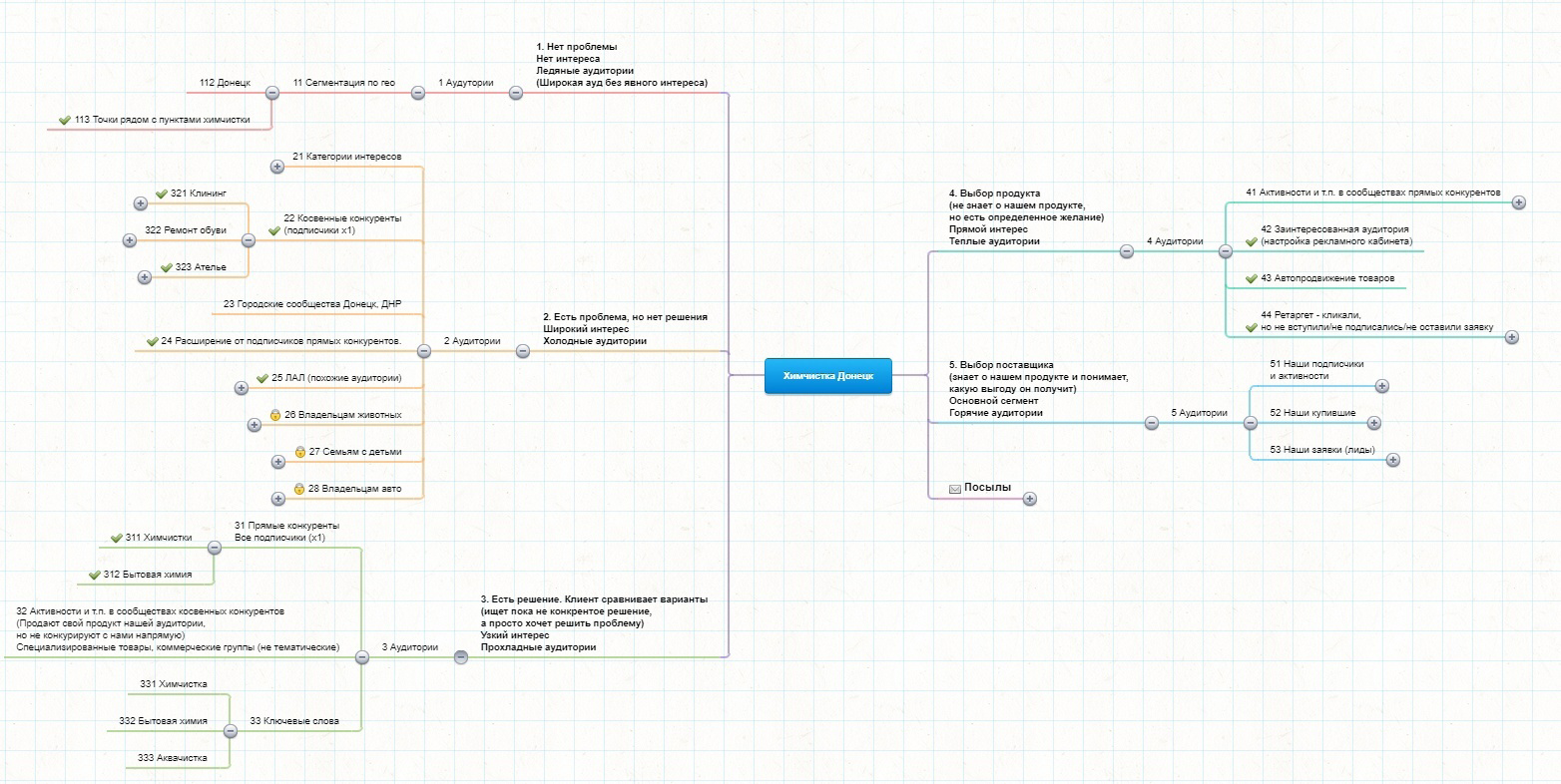Expand the Посылы node
This screenshot has height=784, width=1561.
(x=1030, y=499)
